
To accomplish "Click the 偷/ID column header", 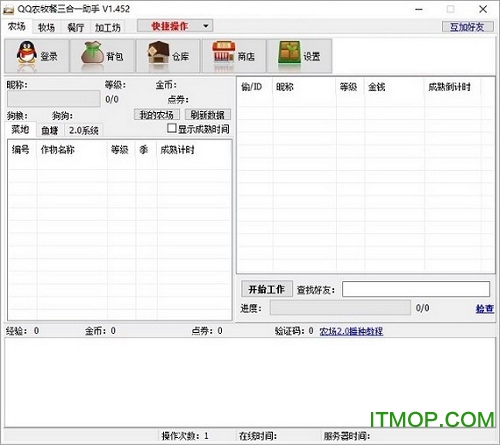I will coord(255,87).
